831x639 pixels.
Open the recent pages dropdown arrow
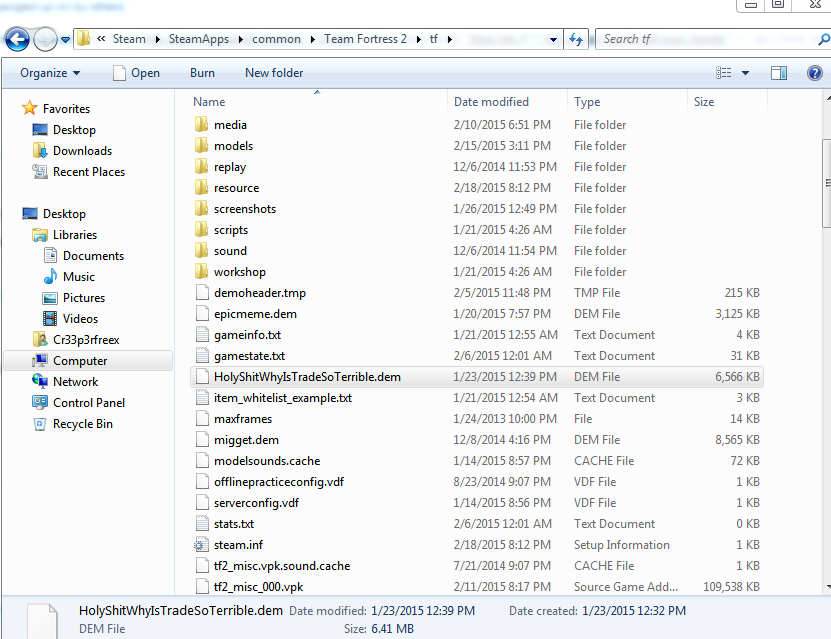pos(65,40)
